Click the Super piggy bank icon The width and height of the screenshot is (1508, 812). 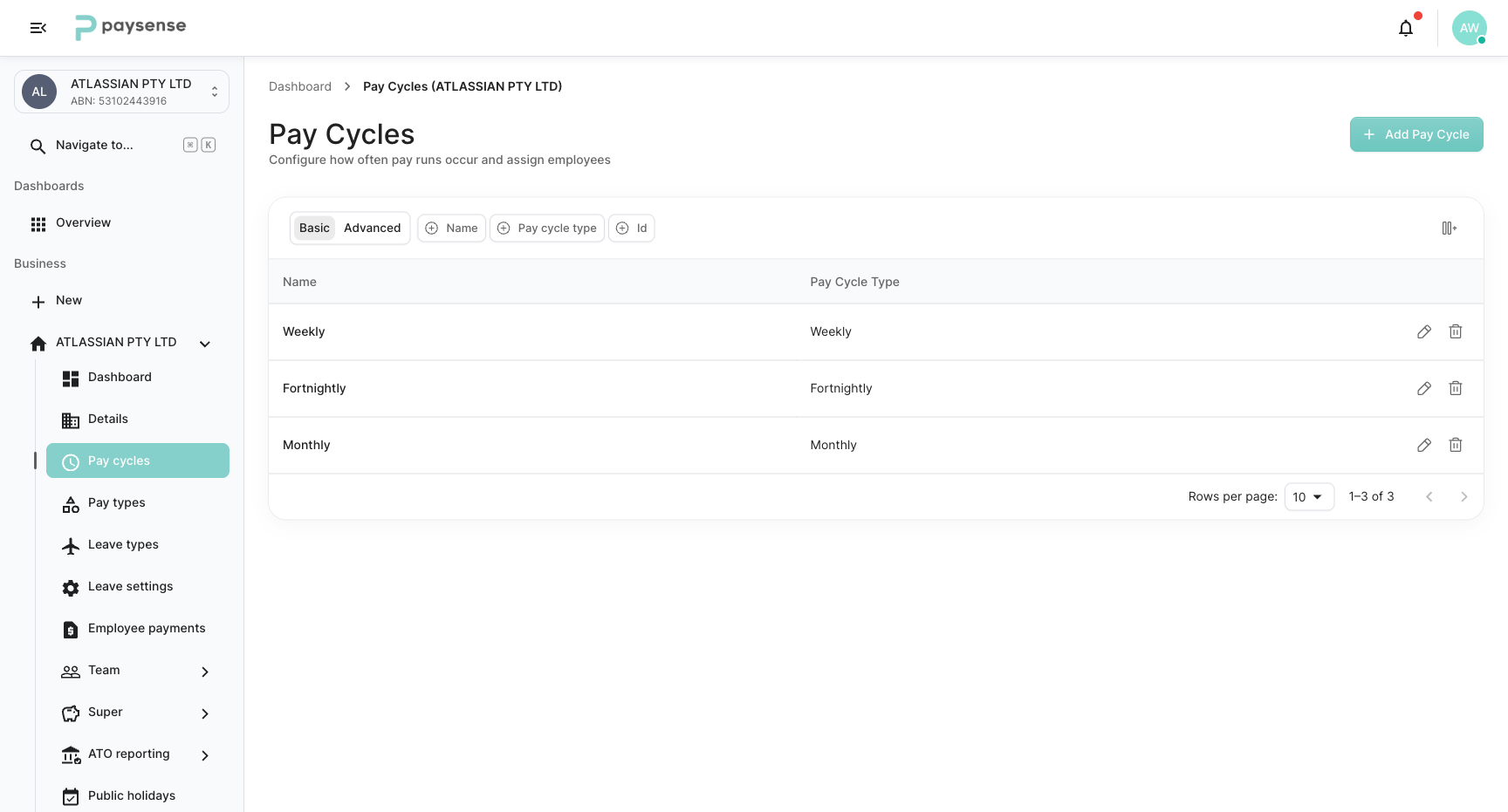pos(71,713)
